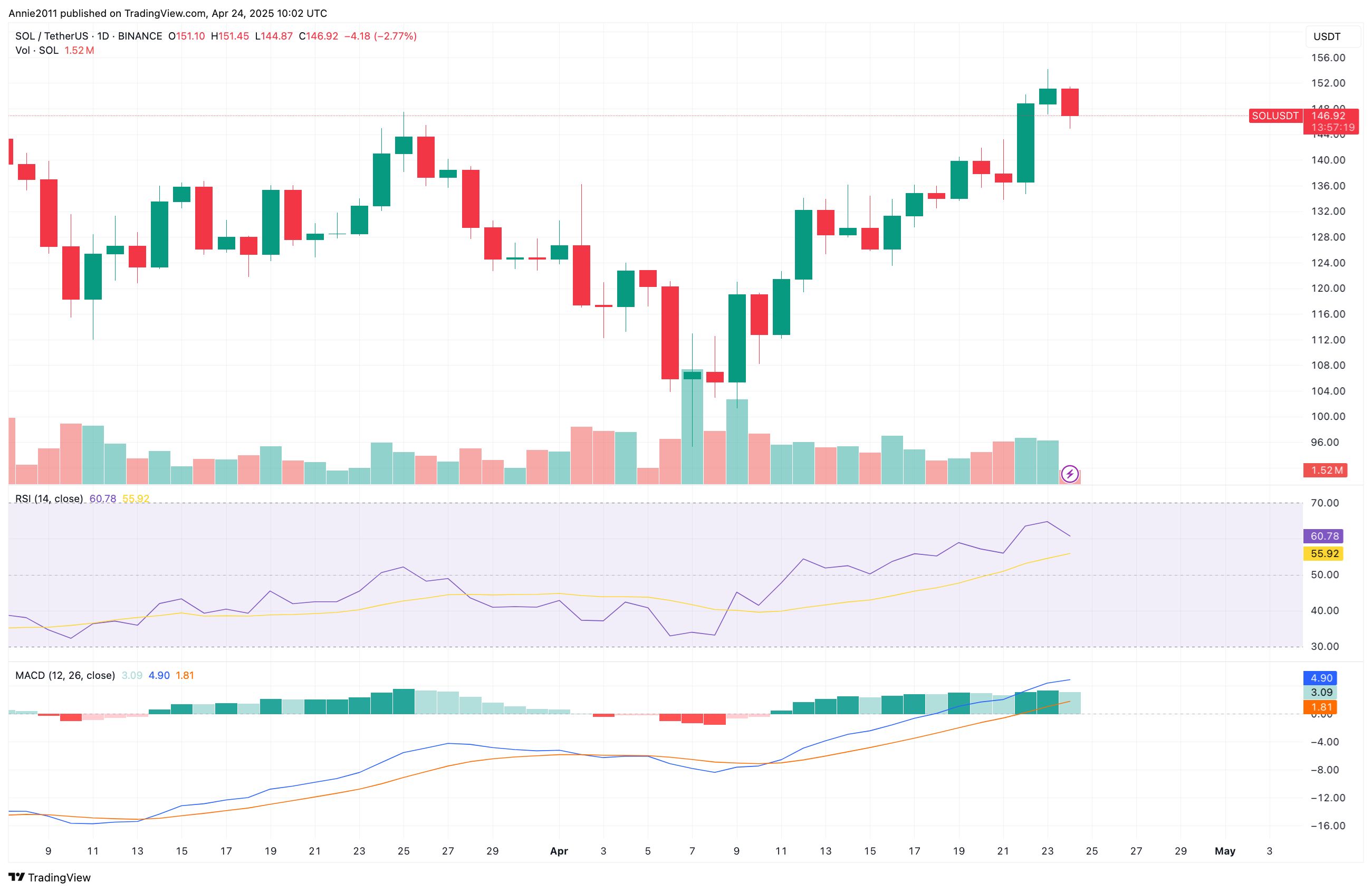Click the orange 1.81 MACD axis badge
1372x892 pixels.
coord(1321,707)
